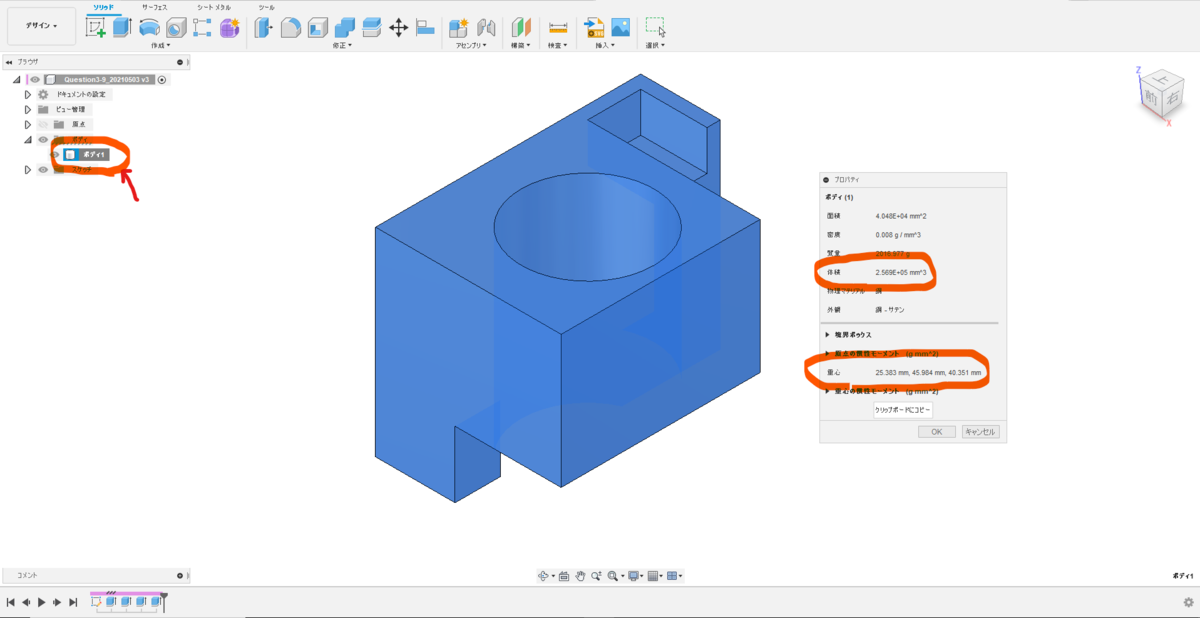
Task: Select the Hole tool icon
Action: [x=176, y=28]
